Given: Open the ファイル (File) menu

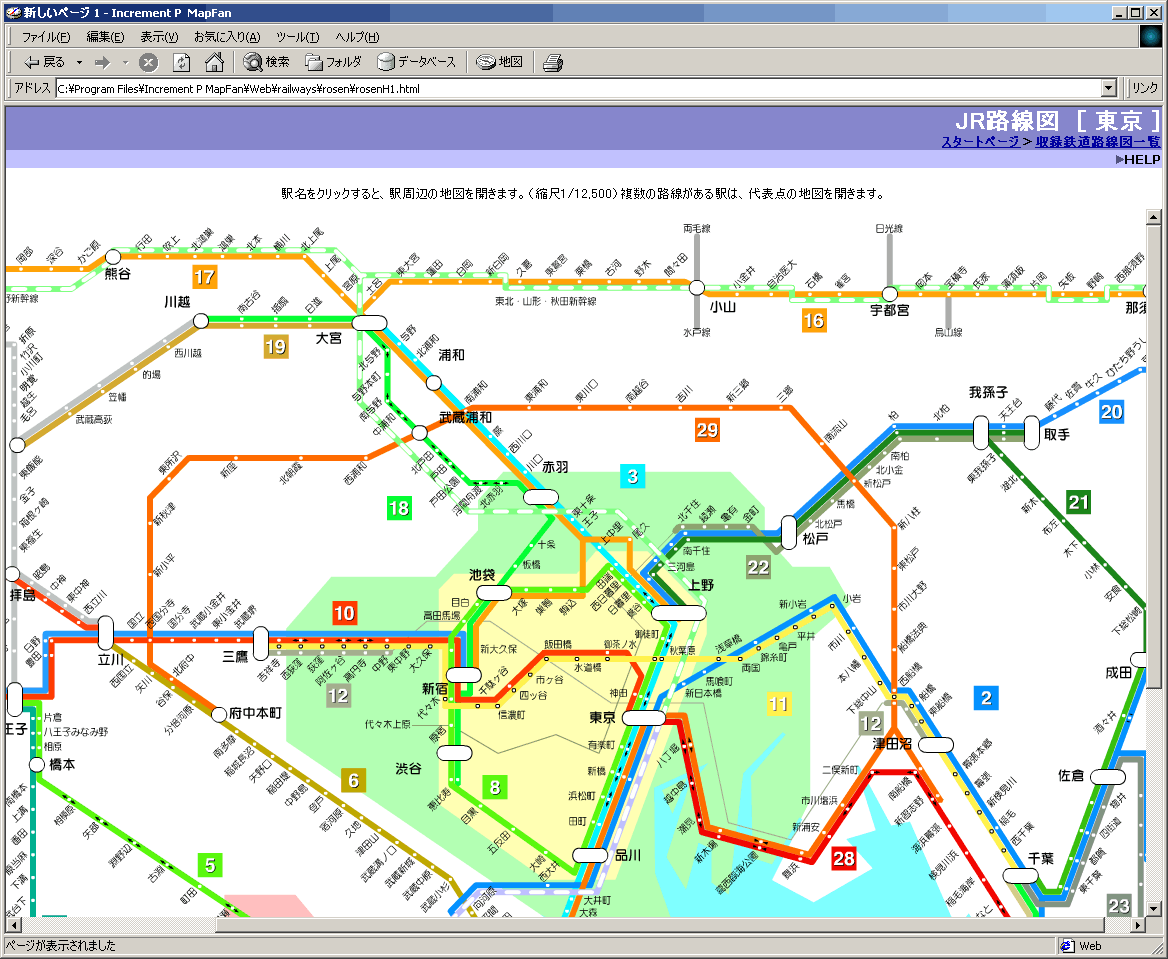Looking at the screenshot, I should pos(46,37).
